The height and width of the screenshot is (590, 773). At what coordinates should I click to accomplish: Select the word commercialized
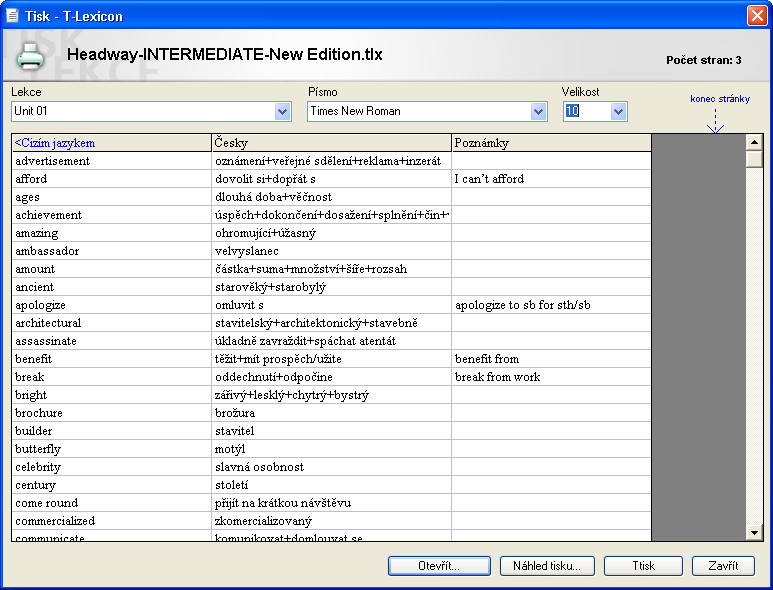coord(55,521)
